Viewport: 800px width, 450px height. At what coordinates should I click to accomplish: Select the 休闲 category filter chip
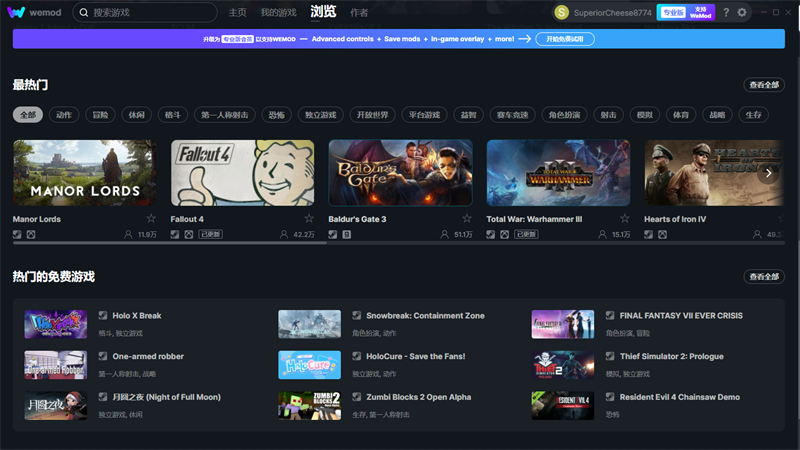tap(136, 115)
